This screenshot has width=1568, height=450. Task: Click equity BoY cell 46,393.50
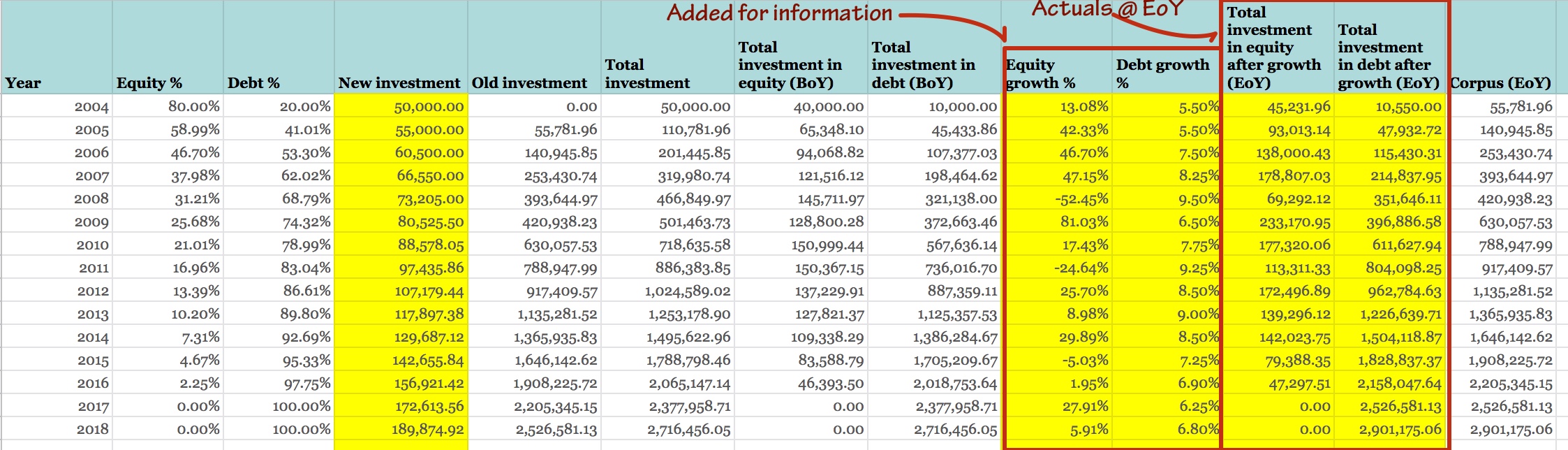tap(801, 383)
